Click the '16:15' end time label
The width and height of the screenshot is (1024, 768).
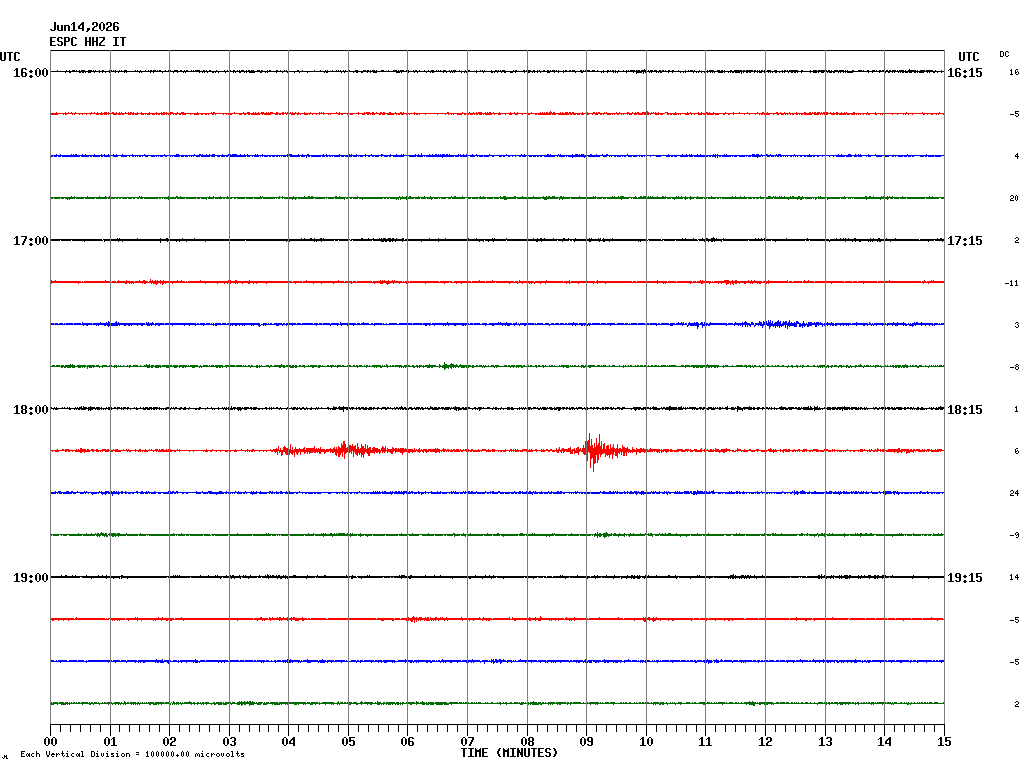pos(965,72)
